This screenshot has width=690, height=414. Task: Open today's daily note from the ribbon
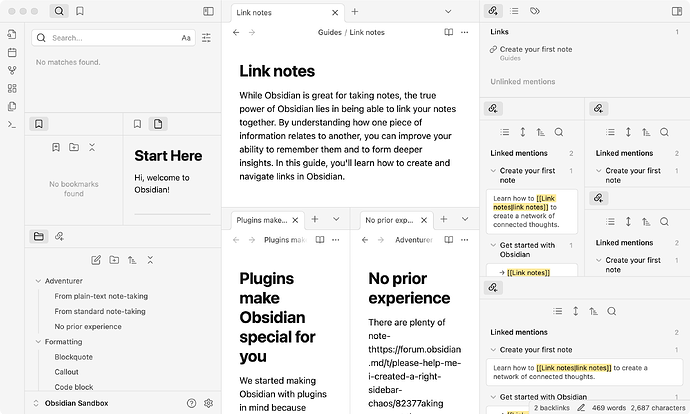pyautogui.click(x=12, y=52)
